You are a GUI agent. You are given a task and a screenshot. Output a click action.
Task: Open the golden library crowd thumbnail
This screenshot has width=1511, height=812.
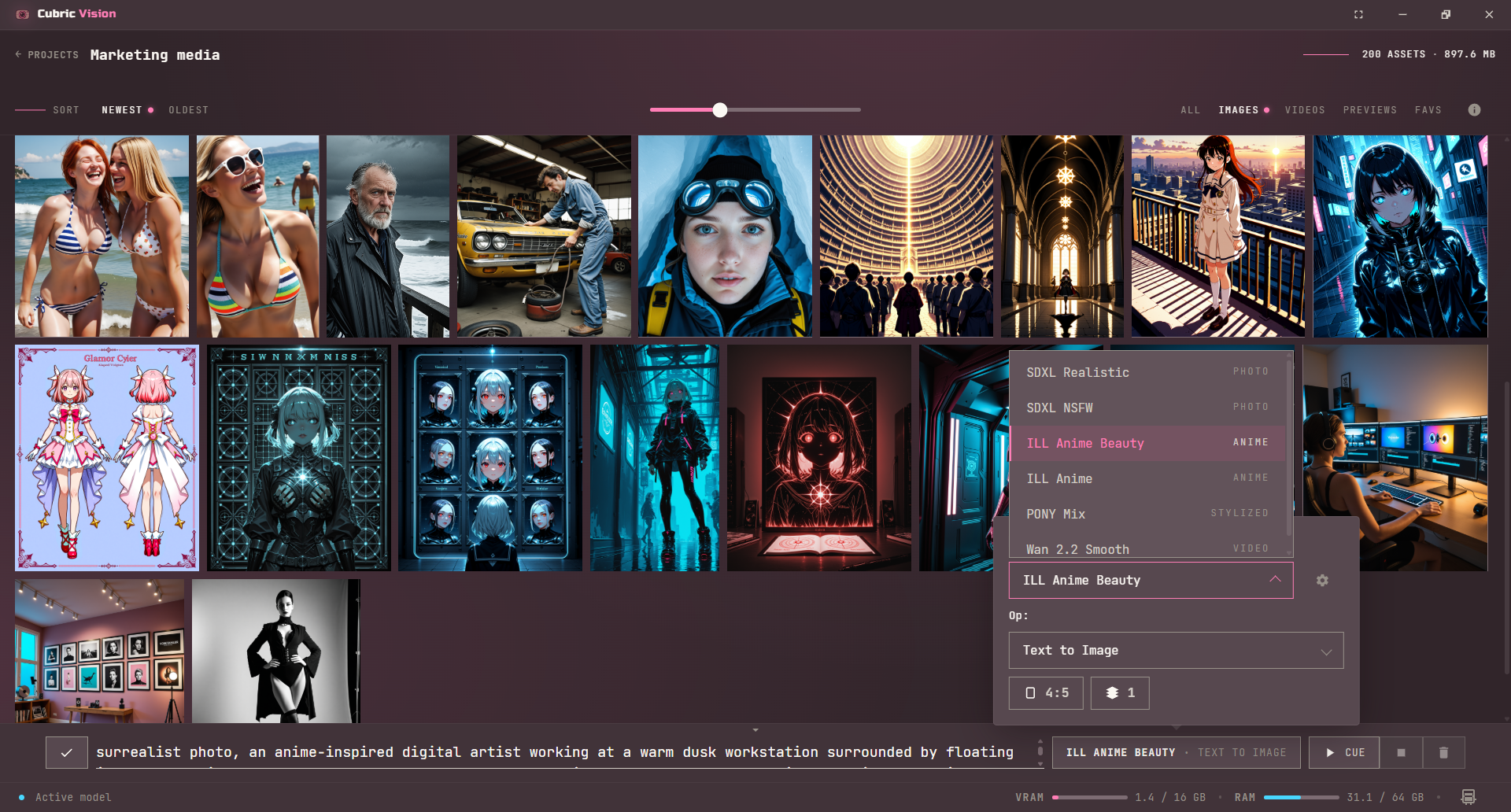(907, 236)
